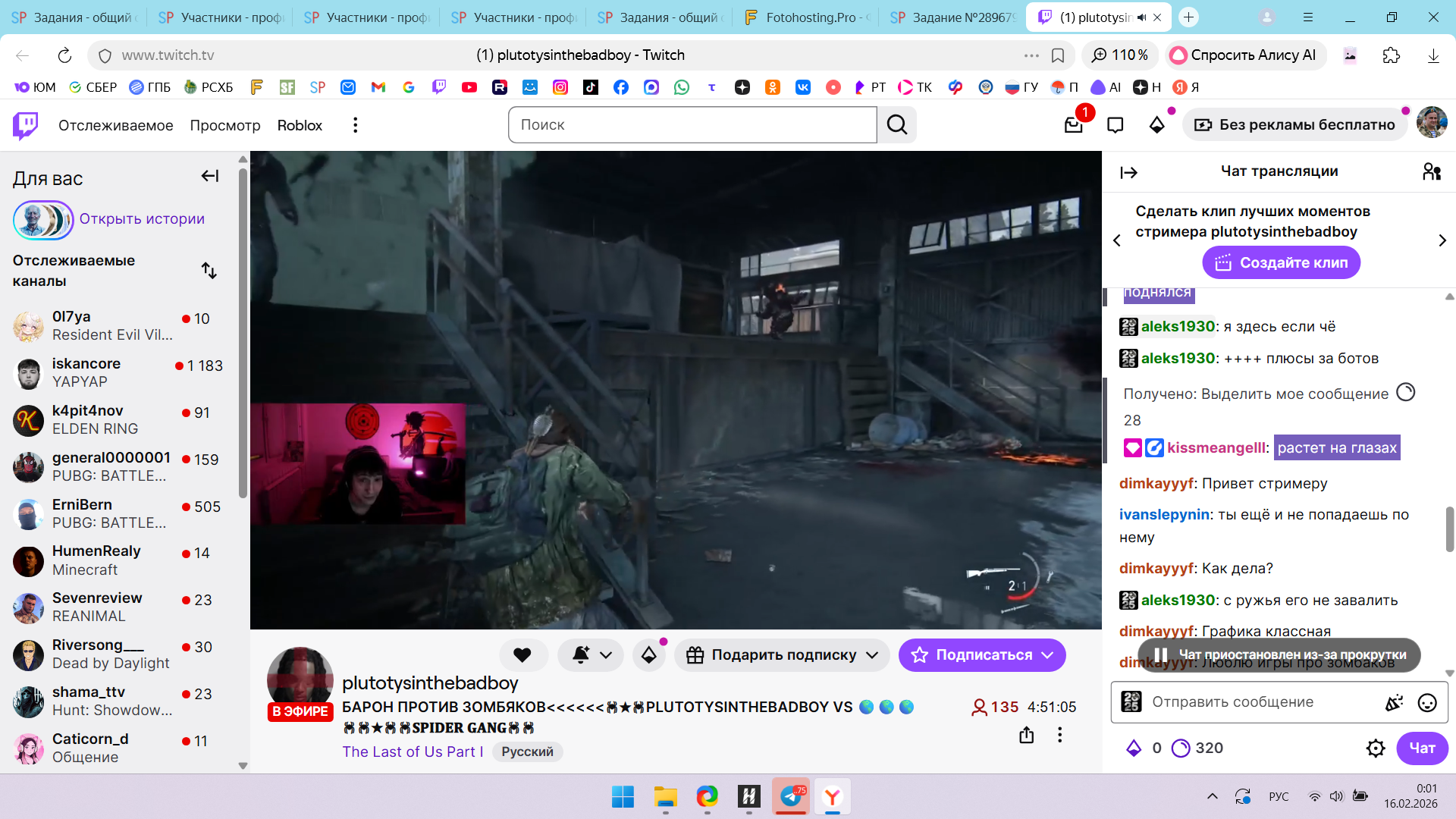Viewport: 1456px width, 819px height.
Task: Click the search magnifier button
Action: [897, 125]
